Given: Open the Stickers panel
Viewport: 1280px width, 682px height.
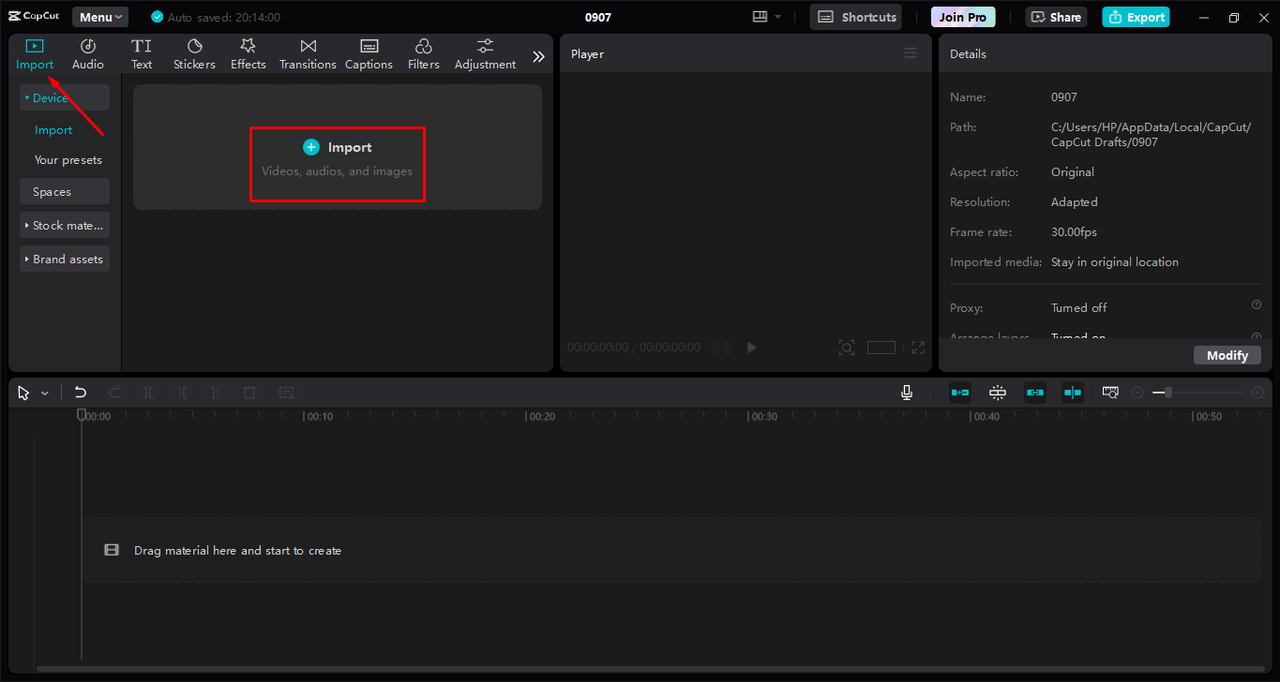Looking at the screenshot, I should pos(194,54).
